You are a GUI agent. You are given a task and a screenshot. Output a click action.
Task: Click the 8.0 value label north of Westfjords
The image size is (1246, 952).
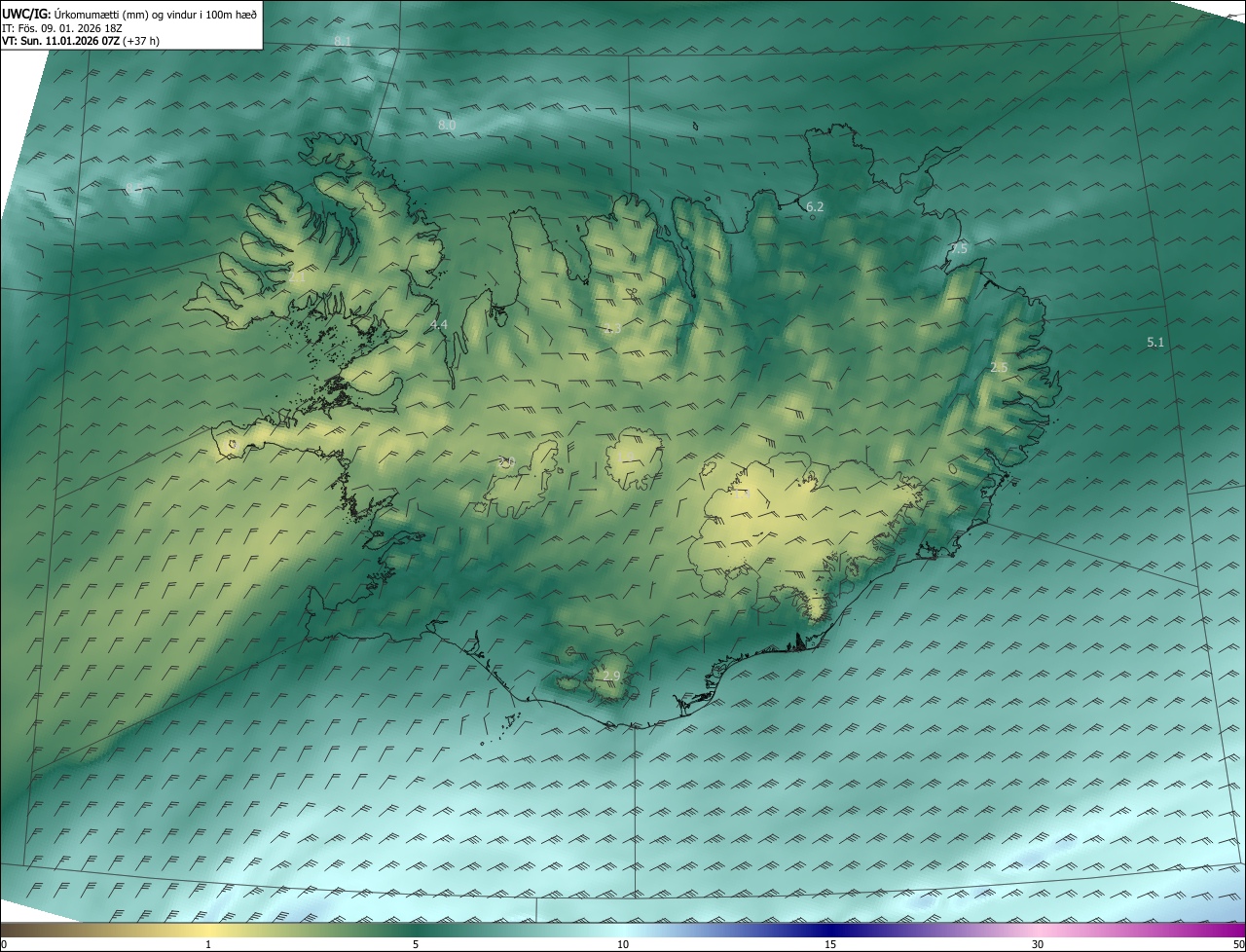coord(447,125)
